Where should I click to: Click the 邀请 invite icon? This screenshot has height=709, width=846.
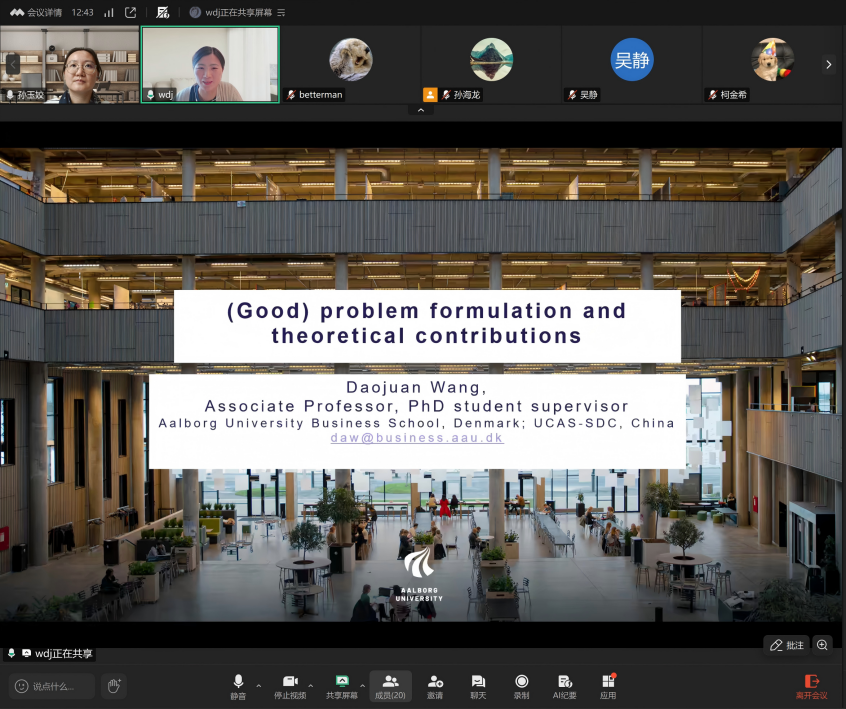[x=435, y=682]
